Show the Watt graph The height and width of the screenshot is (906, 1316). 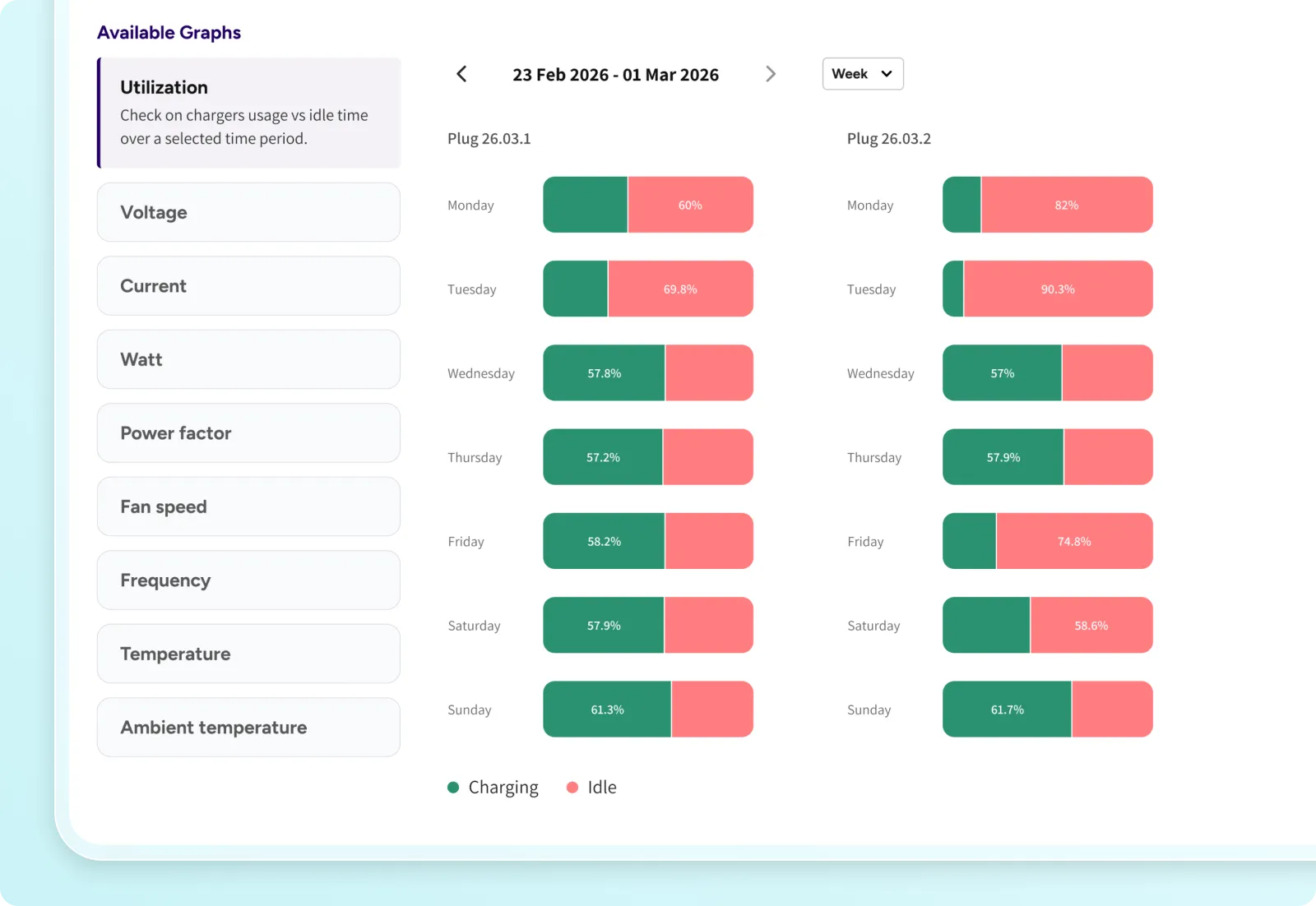[248, 359]
